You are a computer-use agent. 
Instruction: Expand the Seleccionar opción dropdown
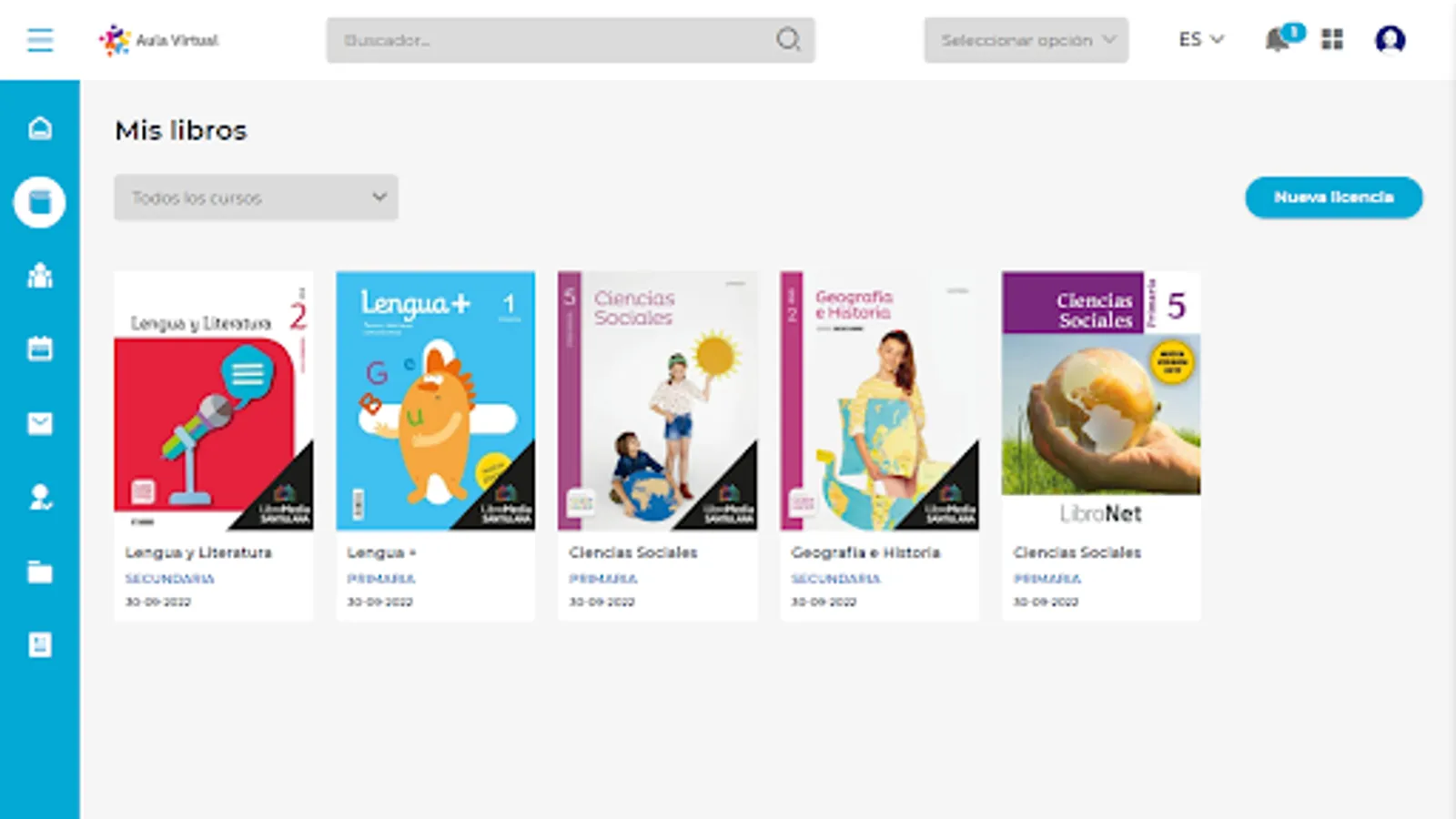1026,40
